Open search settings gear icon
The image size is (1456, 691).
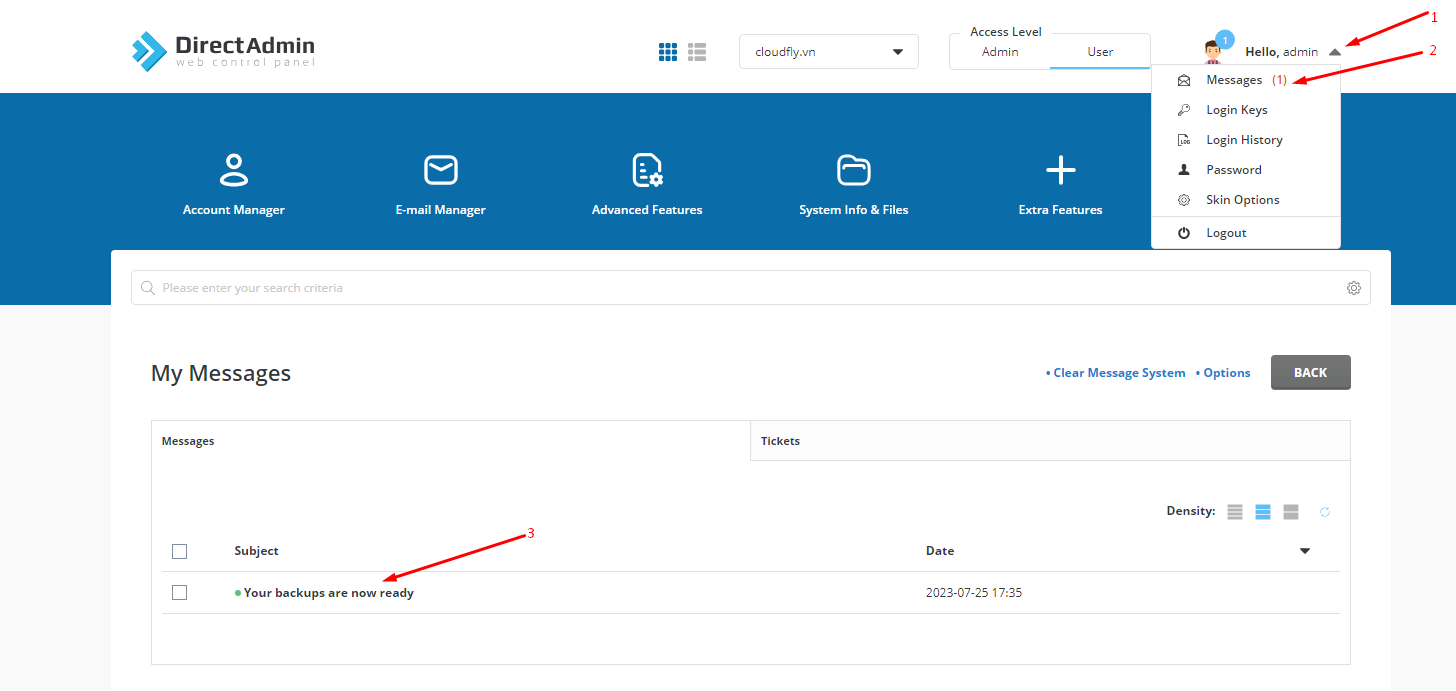(1354, 288)
